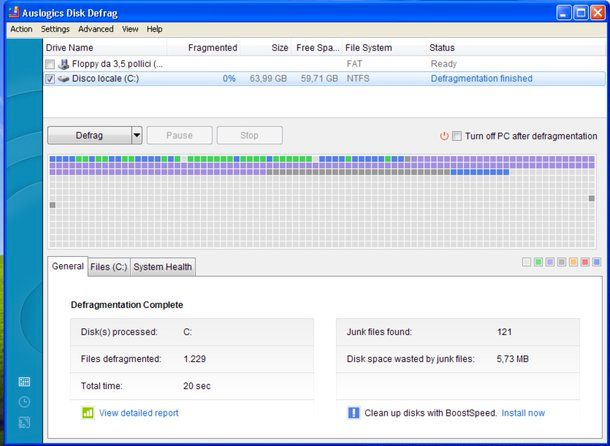610x446 pixels.
Task: Click the floppy drive icon
Action: pos(63,64)
